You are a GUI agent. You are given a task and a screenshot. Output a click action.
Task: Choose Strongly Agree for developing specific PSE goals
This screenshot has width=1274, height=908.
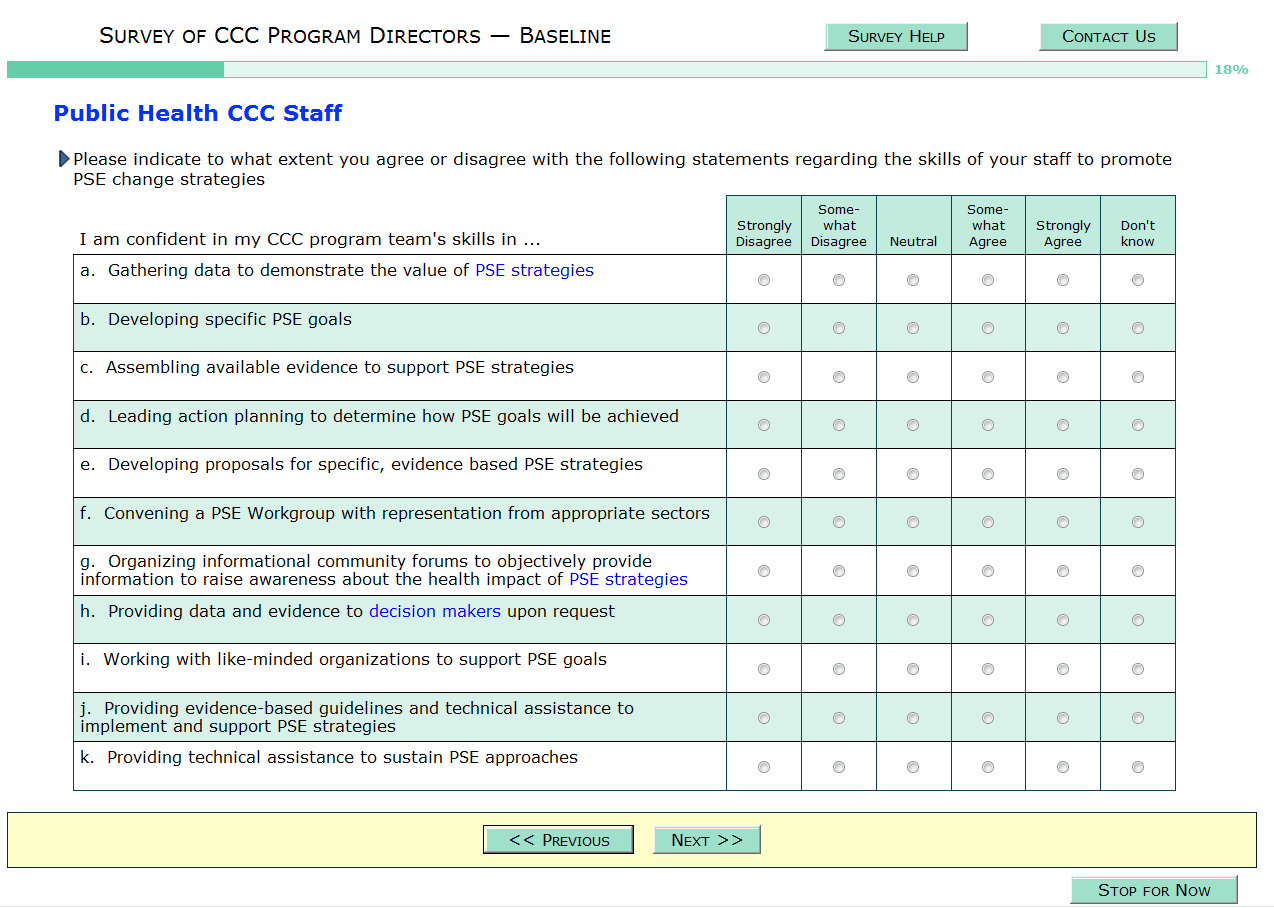tap(1063, 329)
